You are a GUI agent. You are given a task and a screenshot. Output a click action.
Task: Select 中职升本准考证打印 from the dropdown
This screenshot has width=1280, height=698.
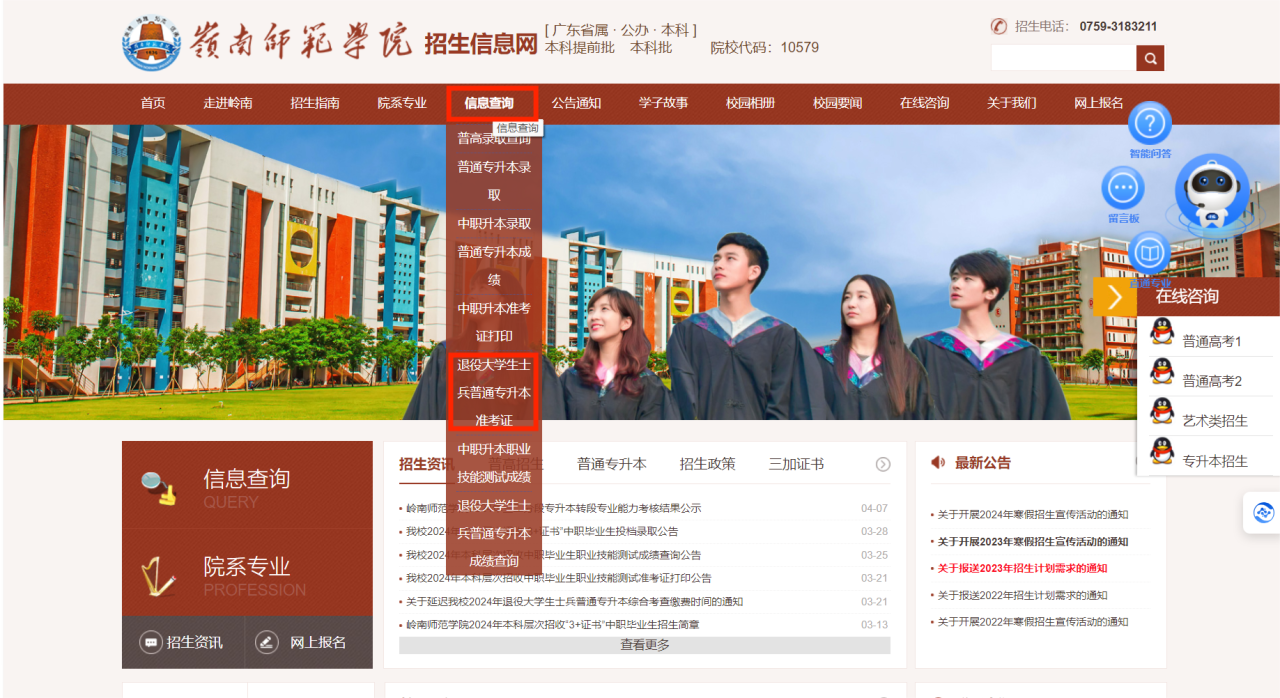[x=494, y=322]
